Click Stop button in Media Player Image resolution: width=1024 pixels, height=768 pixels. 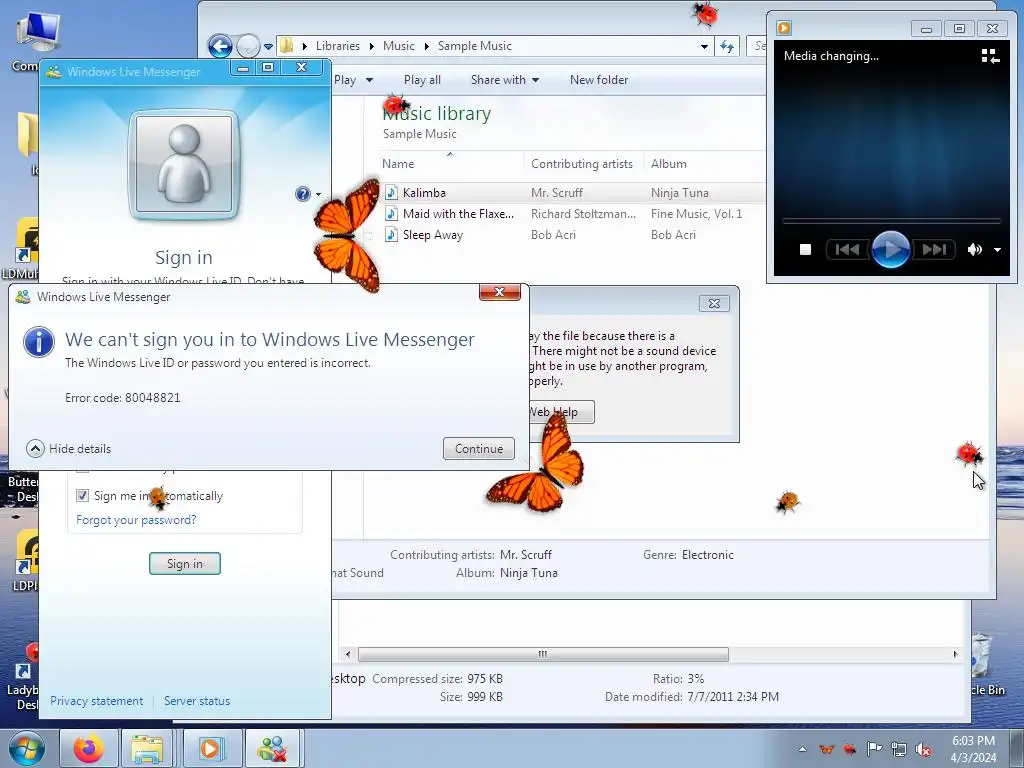point(805,249)
